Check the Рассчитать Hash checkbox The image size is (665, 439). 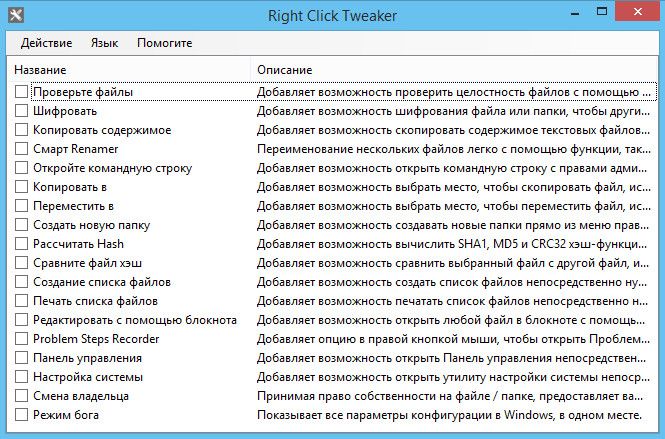tap(23, 244)
